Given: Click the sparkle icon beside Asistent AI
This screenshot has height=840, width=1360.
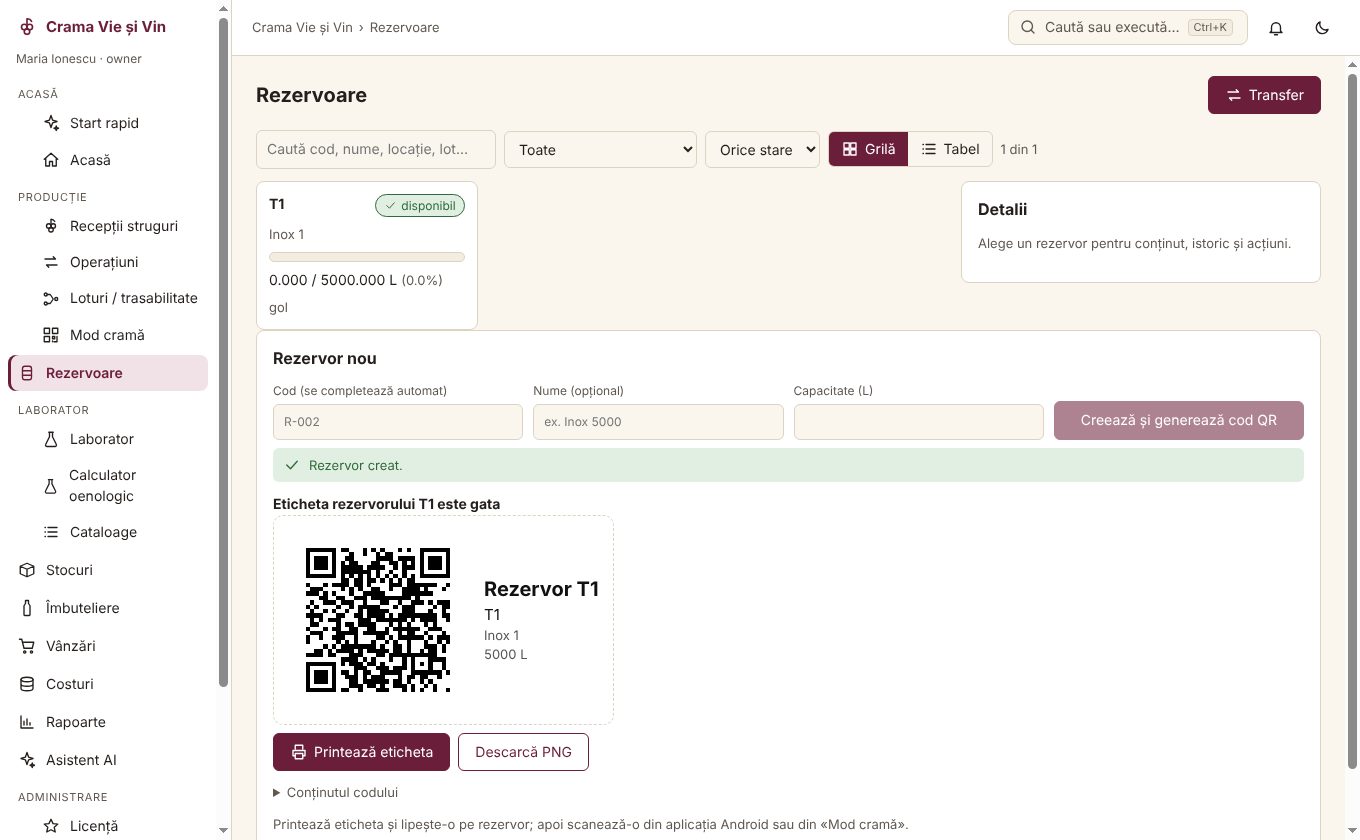Looking at the screenshot, I should [x=27, y=760].
